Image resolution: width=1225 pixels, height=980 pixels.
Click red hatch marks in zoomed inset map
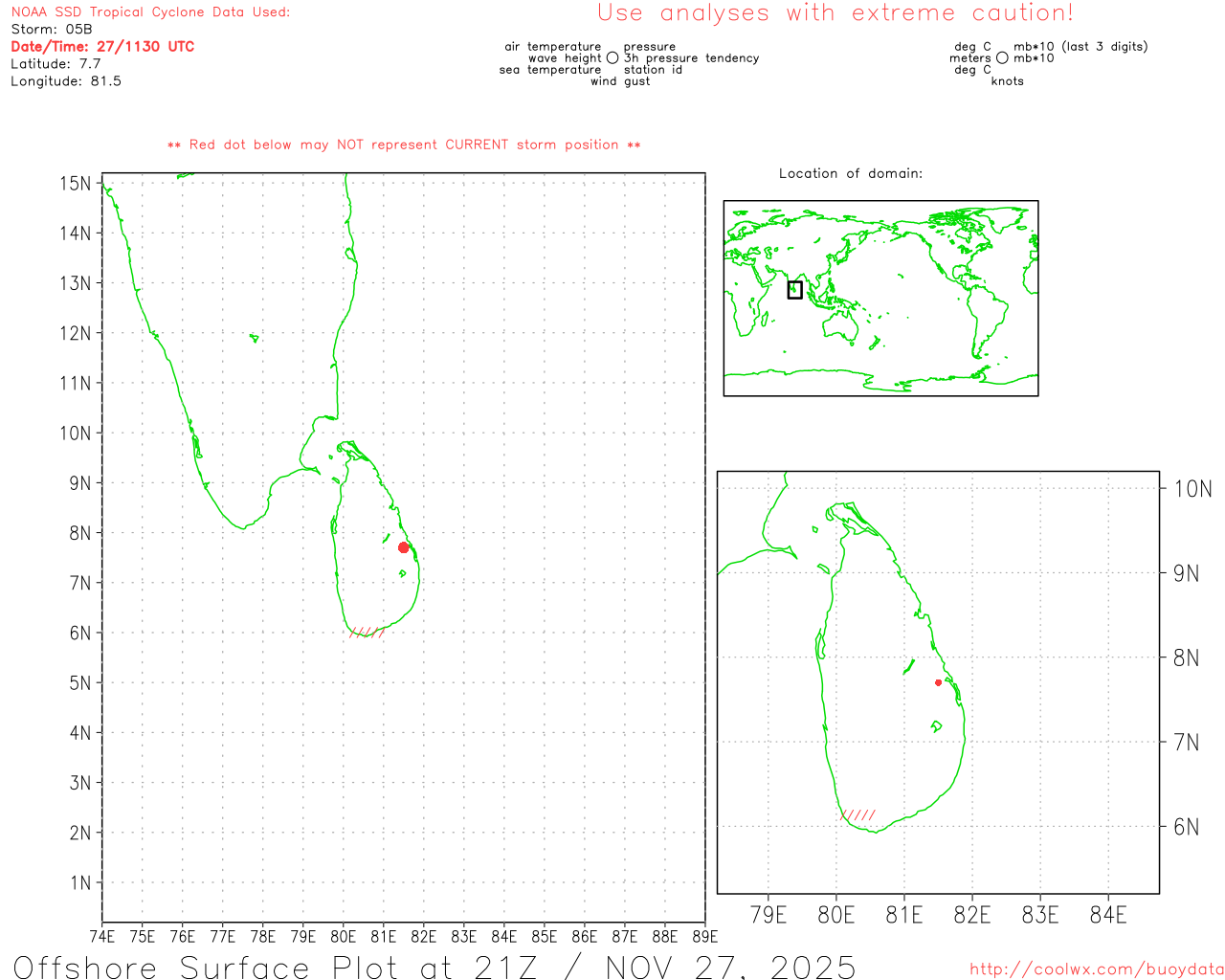[858, 815]
